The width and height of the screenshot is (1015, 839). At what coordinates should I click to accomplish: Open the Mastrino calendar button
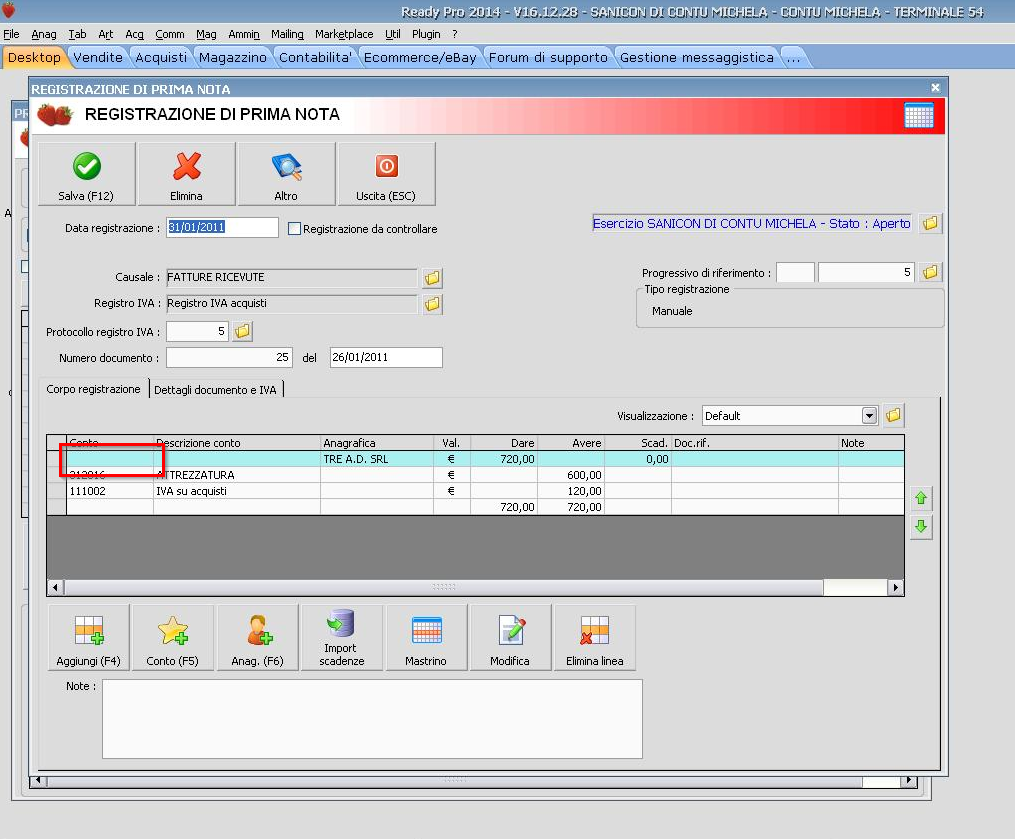[x=426, y=638]
